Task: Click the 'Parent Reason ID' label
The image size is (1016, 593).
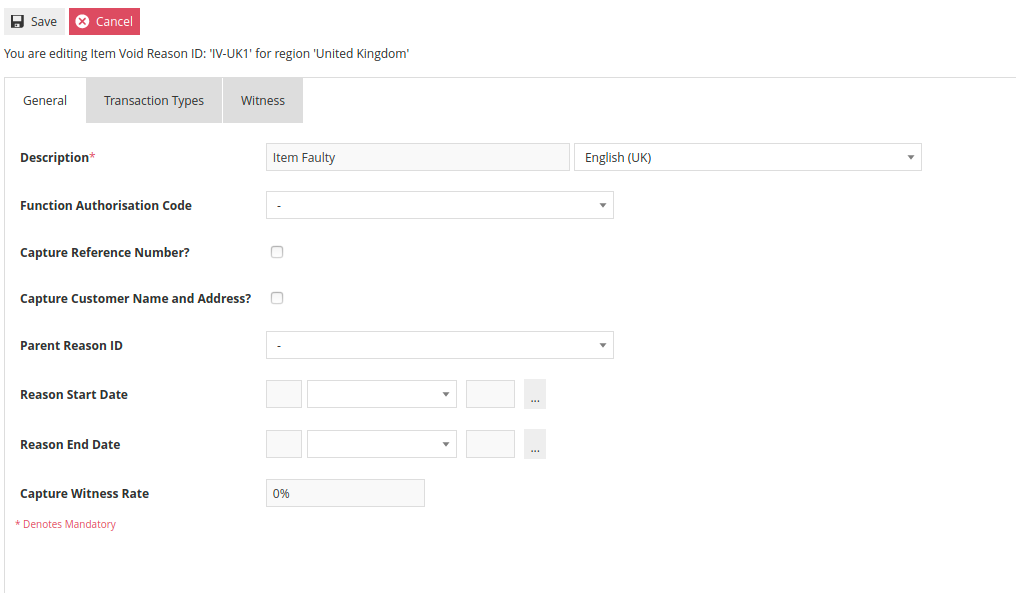Action: pos(71,345)
